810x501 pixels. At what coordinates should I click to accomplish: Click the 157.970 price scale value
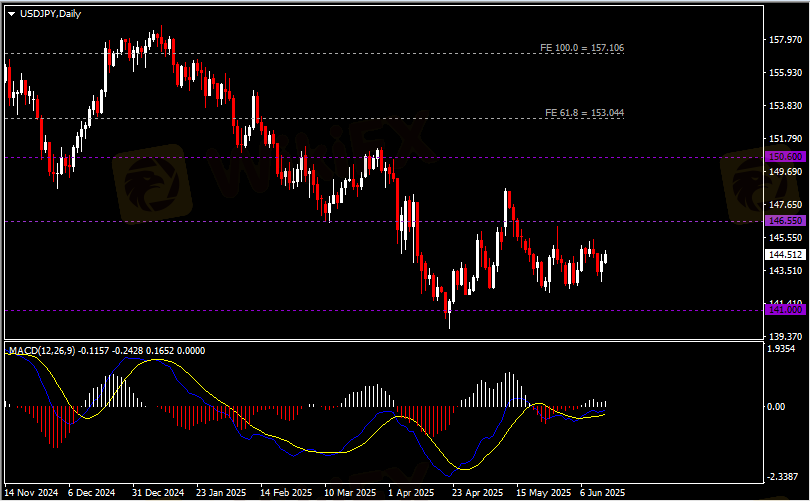[x=785, y=40]
